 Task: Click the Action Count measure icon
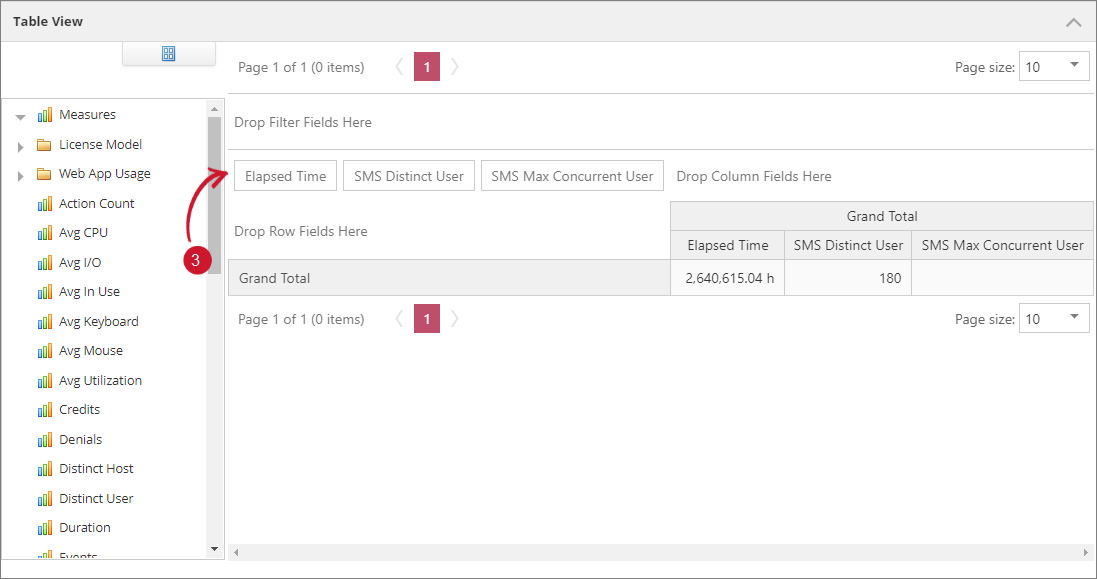[44, 204]
